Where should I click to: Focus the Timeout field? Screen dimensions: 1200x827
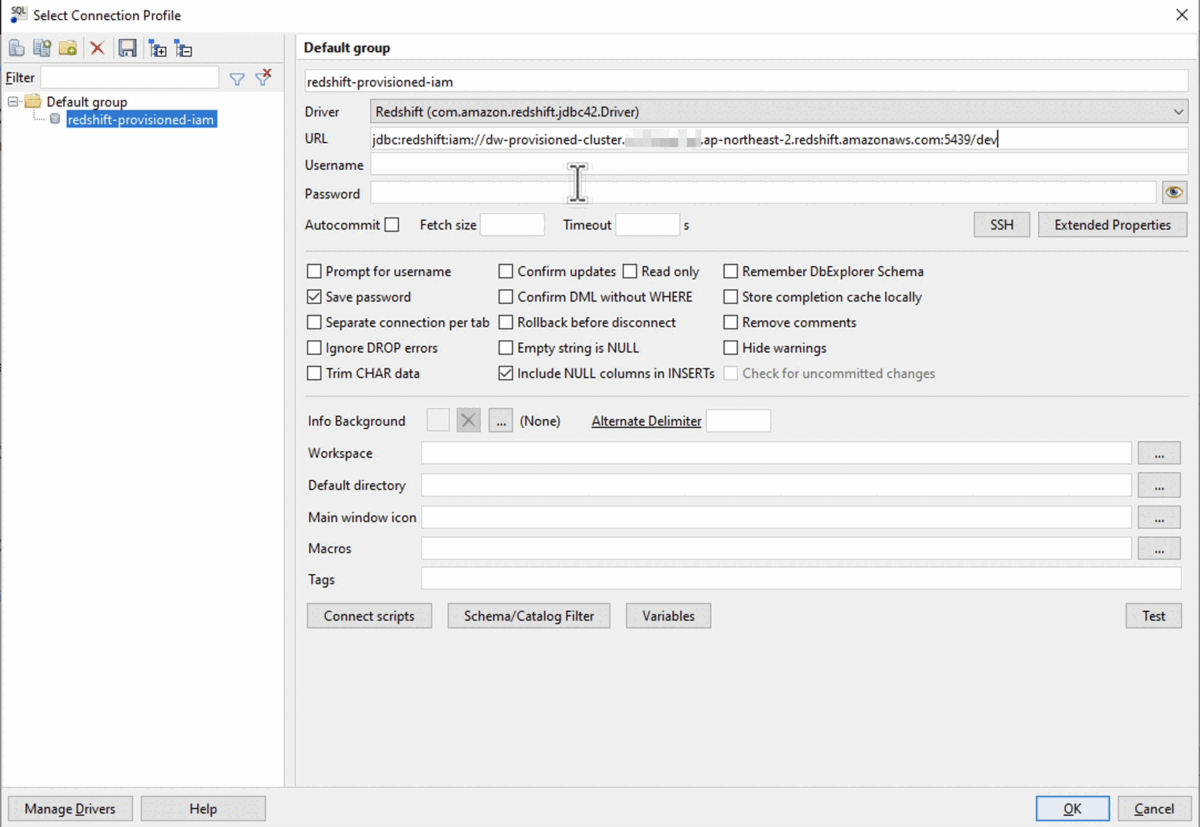[647, 225]
